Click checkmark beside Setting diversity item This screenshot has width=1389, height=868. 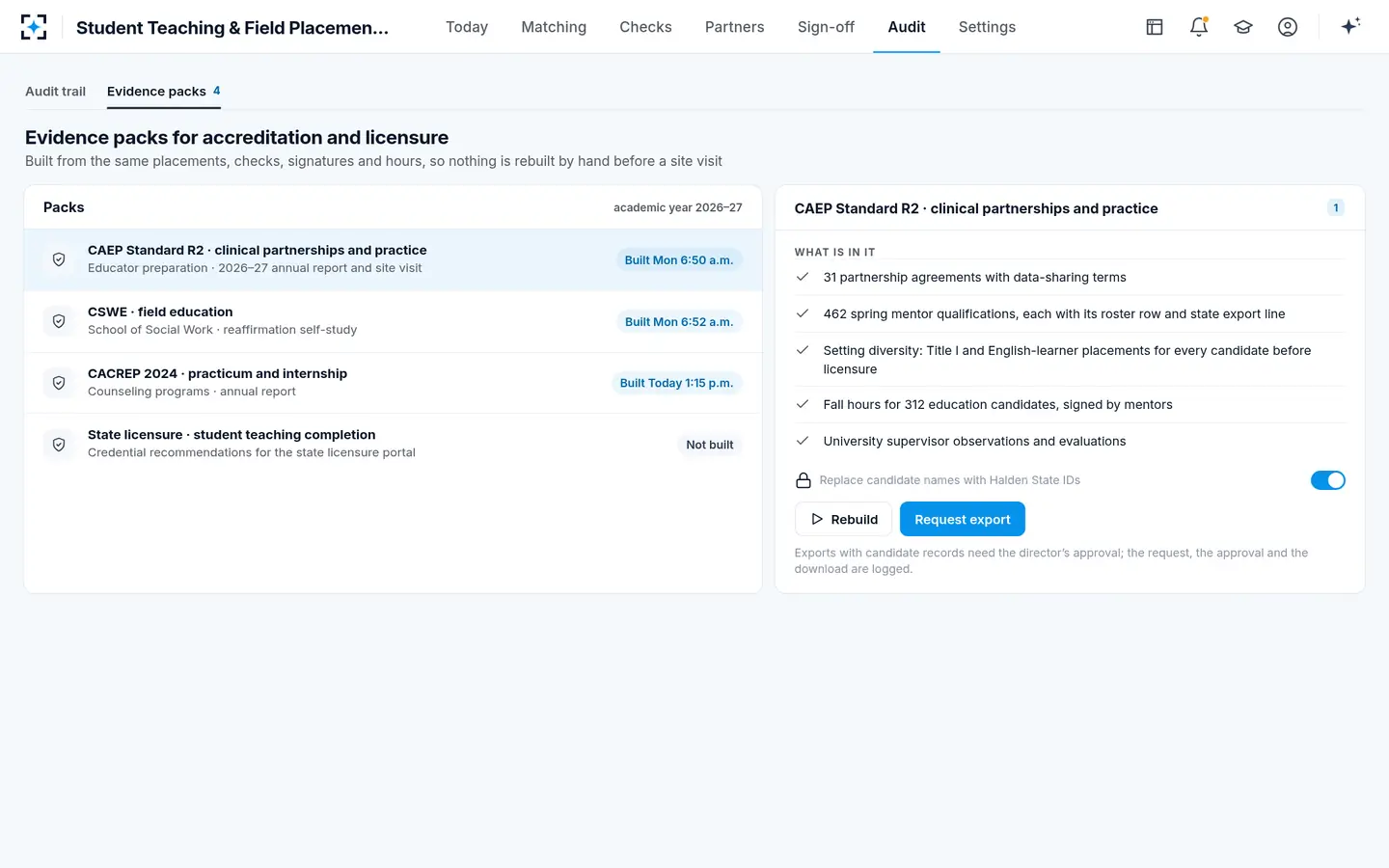click(x=803, y=350)
